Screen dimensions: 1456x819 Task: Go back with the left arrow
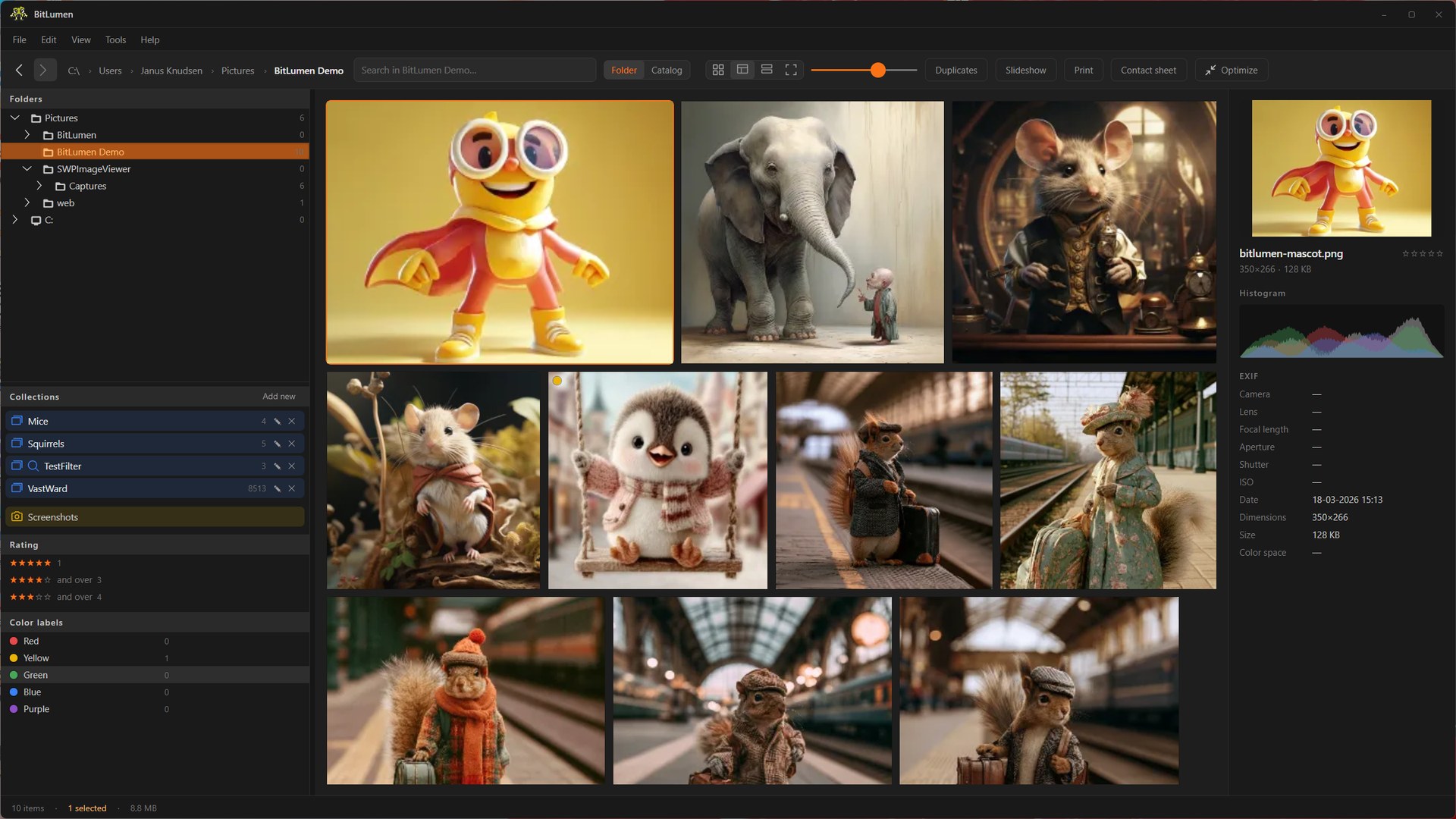(20, 70)
